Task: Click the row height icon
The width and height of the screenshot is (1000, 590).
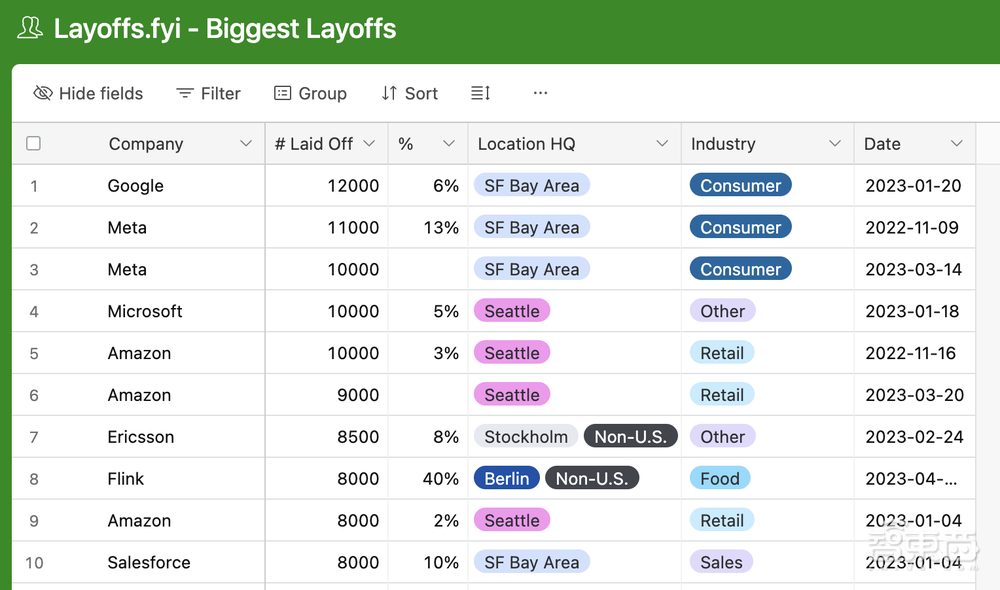Action: click(x=480, y=93)
